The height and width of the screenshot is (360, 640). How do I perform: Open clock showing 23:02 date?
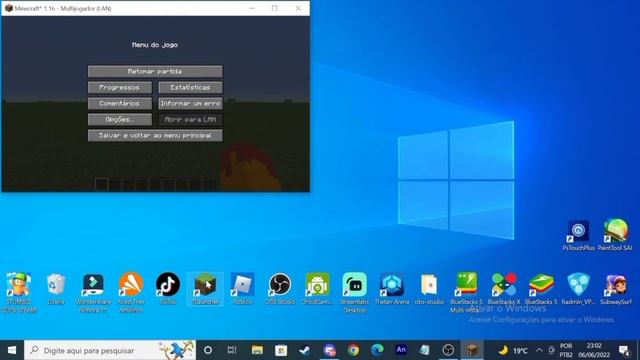(x=594, y=350)
